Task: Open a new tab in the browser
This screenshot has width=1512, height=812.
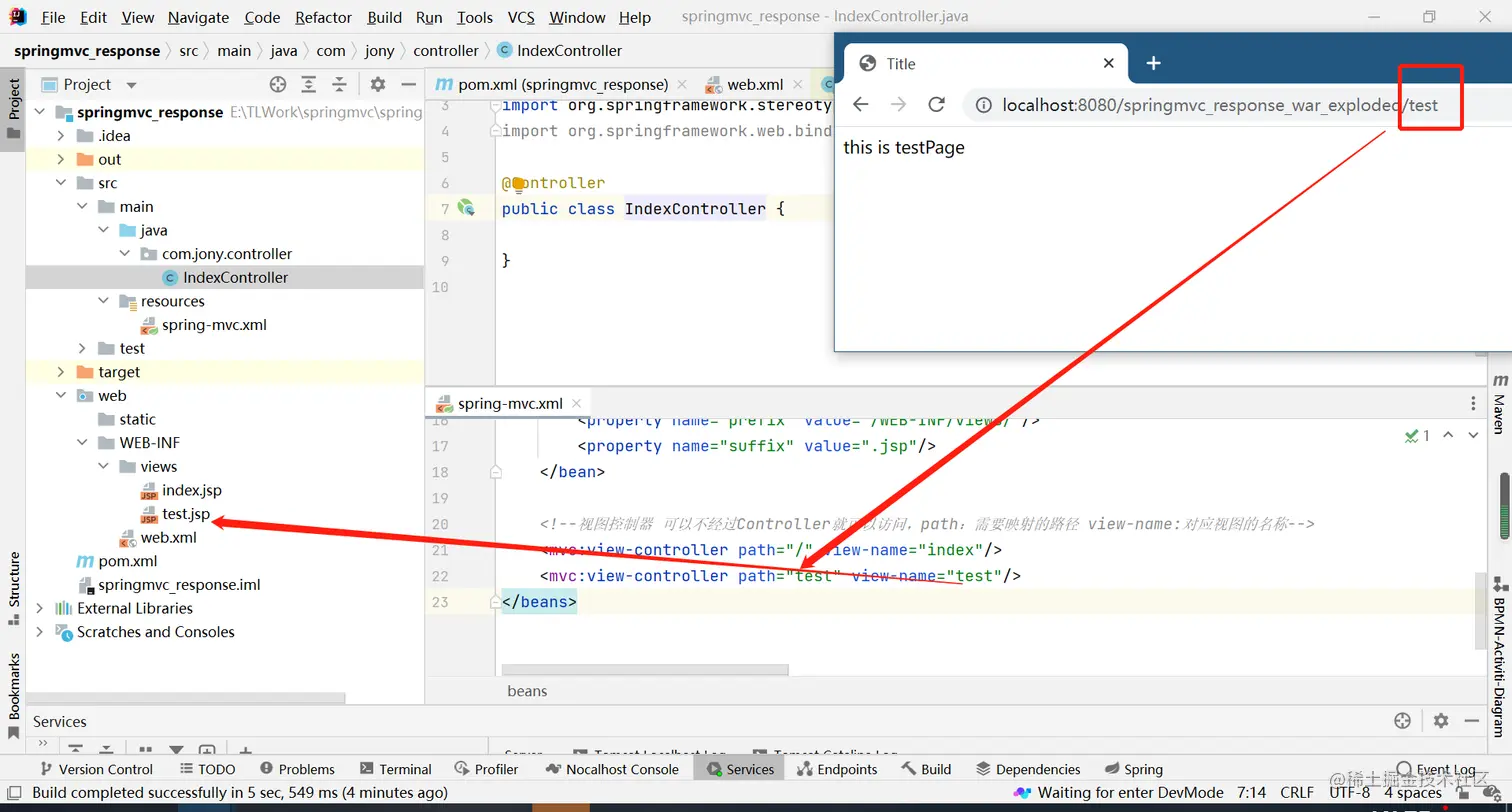Action: click(1153, 63)
